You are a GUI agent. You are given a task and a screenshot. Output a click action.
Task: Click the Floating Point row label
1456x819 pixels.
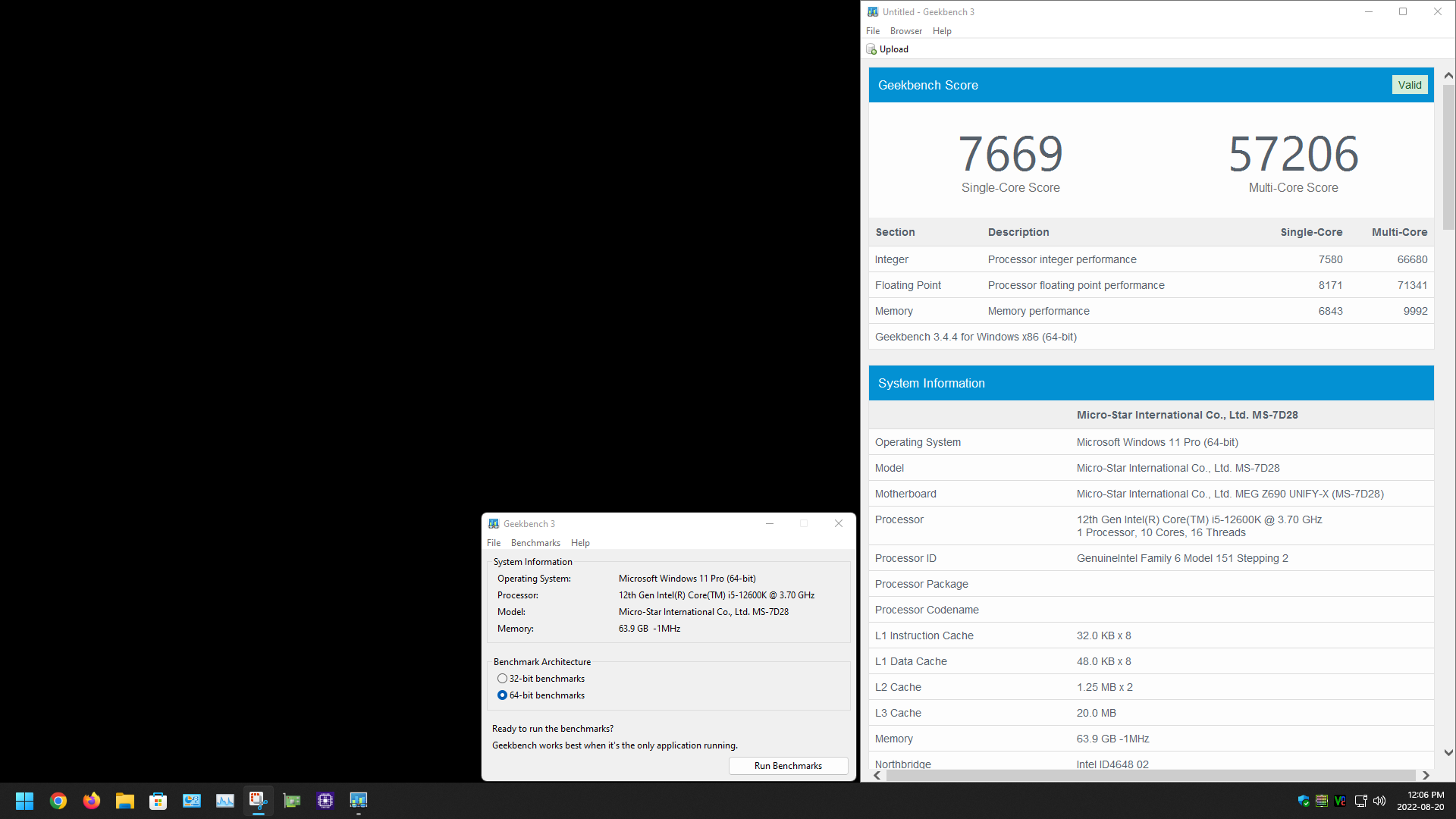pyautogui.click(x=908, y=285)
